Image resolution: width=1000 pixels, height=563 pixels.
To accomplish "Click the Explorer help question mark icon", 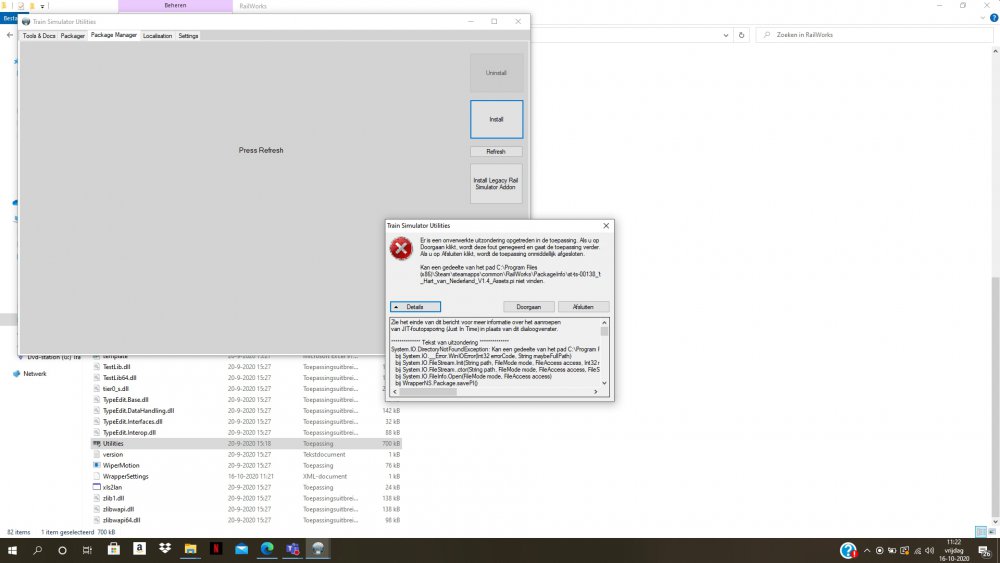I will (x=994, y=18).
